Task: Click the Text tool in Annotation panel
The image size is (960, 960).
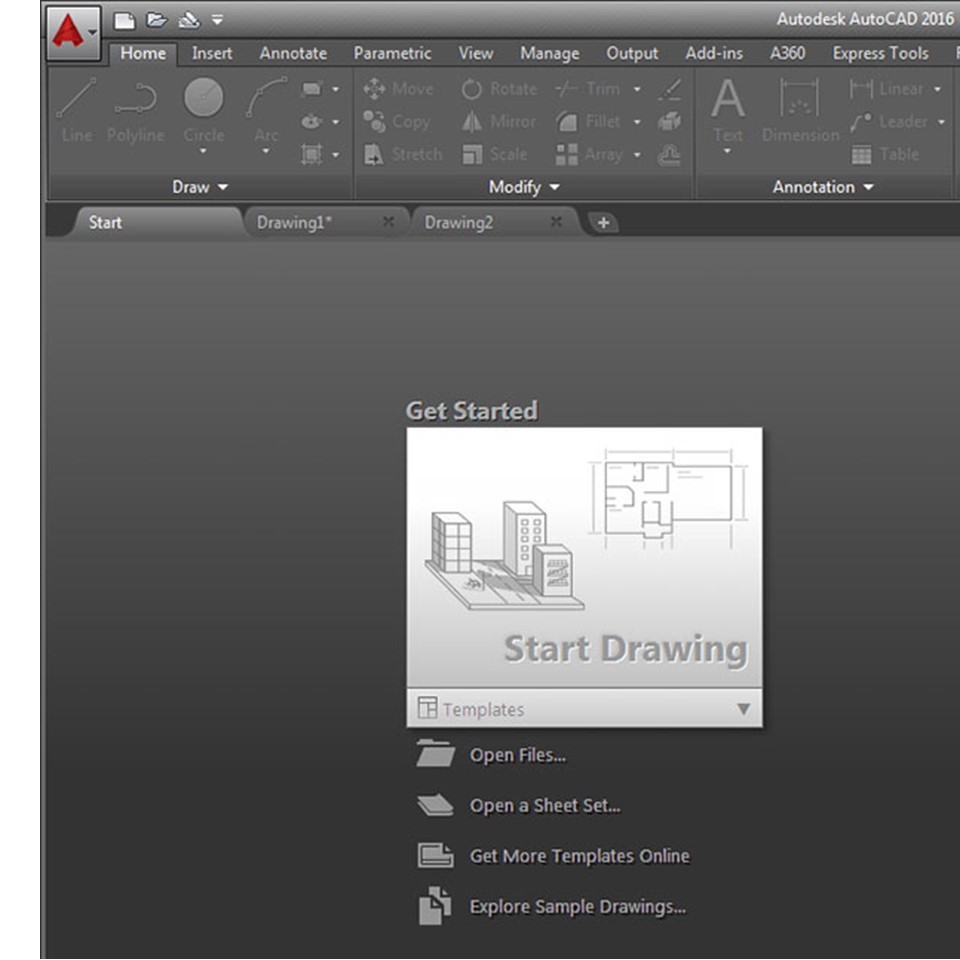Action: pos(727,110)
